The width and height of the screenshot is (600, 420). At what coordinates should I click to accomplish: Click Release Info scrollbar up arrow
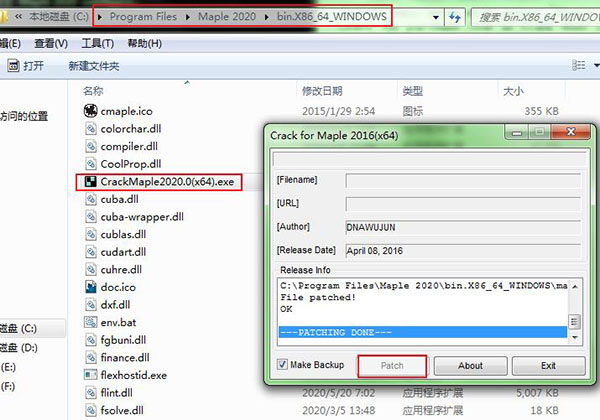[x=574, y=286]
